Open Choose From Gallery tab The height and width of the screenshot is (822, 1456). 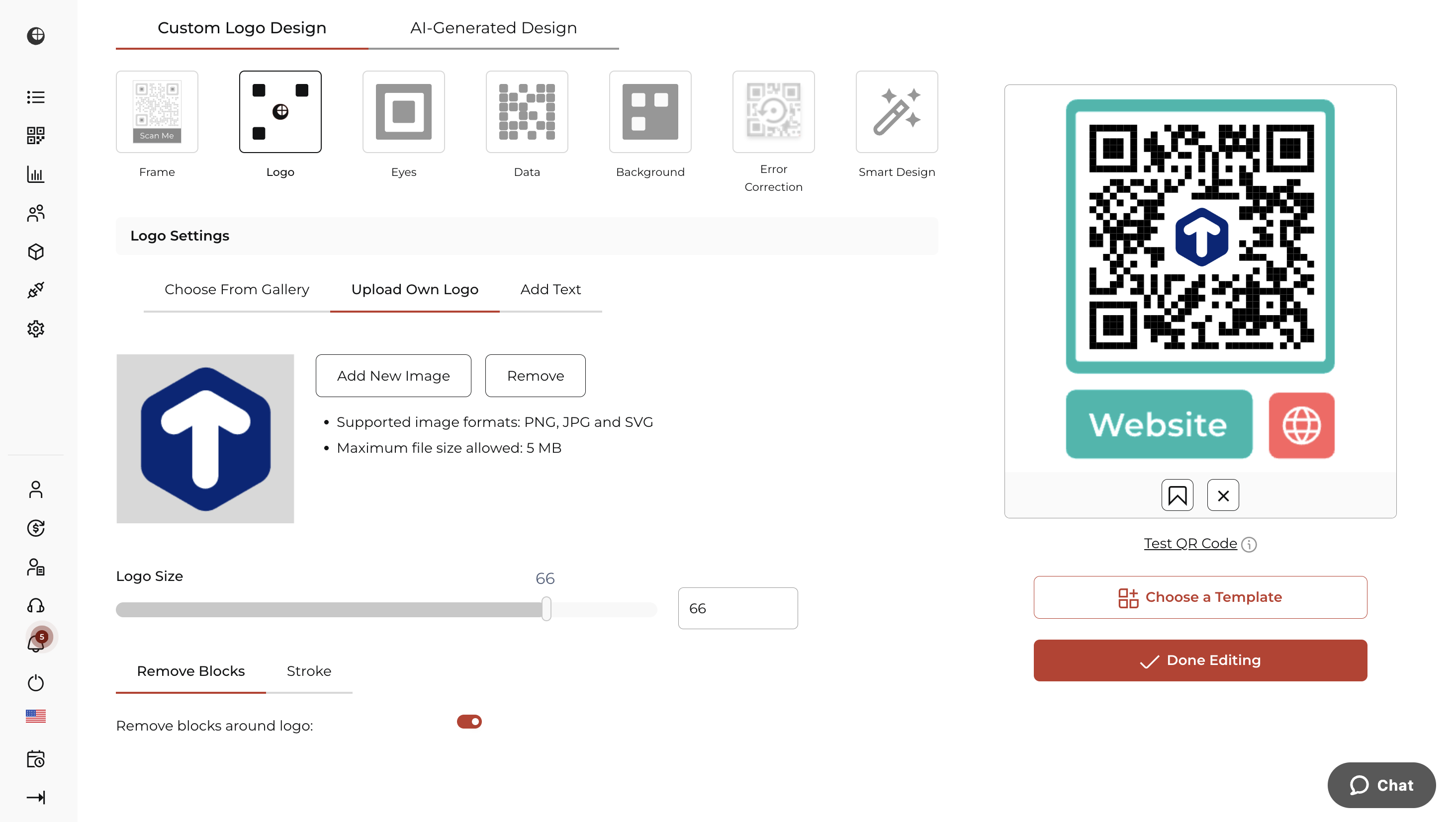(x=237, y=289)
